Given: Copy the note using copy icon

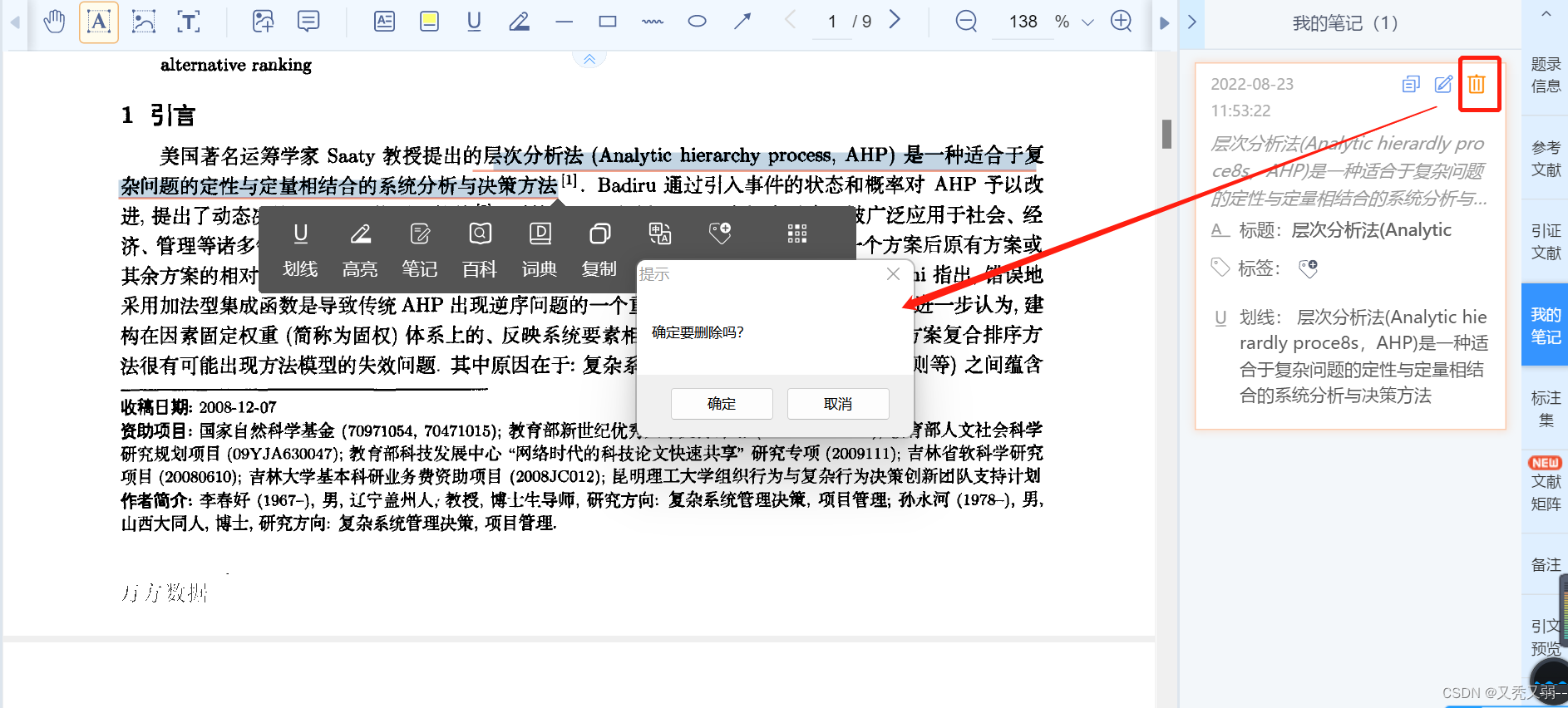Looking at the screenshot, I should pyautogui.click(x=1411, y=84).
